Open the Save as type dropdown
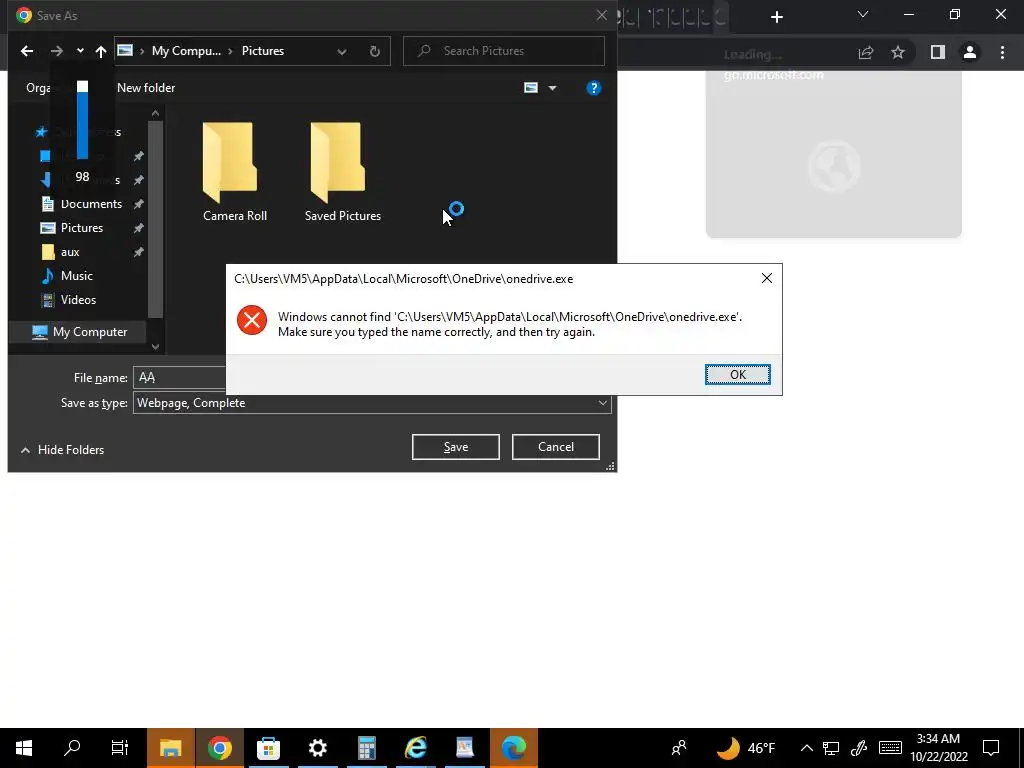This screenshot has height=768, width=1024. click(602, 403)
